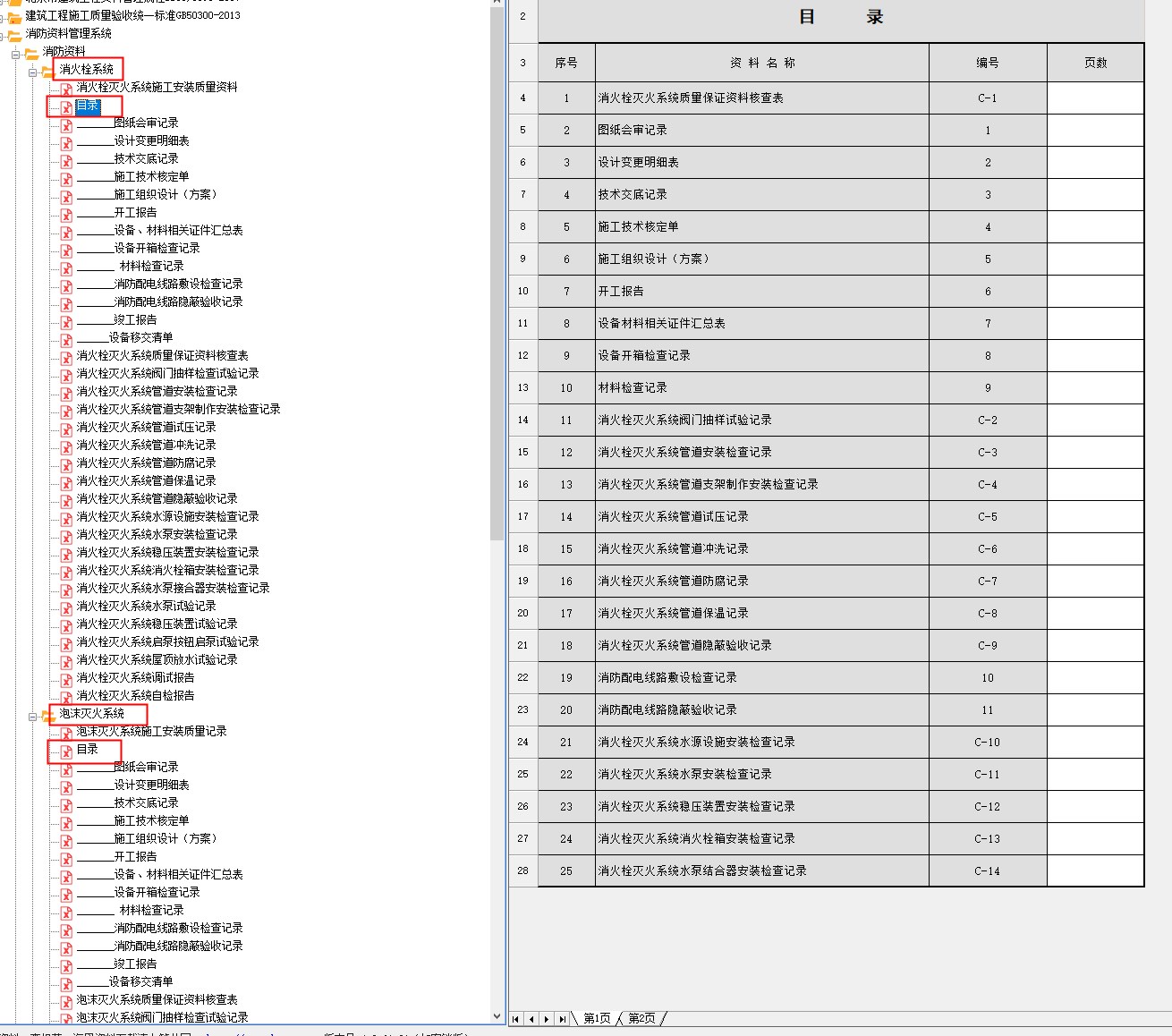Viewport: 1172px width, 1036px height.
Task: Click folder icon of 消火栓系统 node
Action: click(x=48, y=71)
